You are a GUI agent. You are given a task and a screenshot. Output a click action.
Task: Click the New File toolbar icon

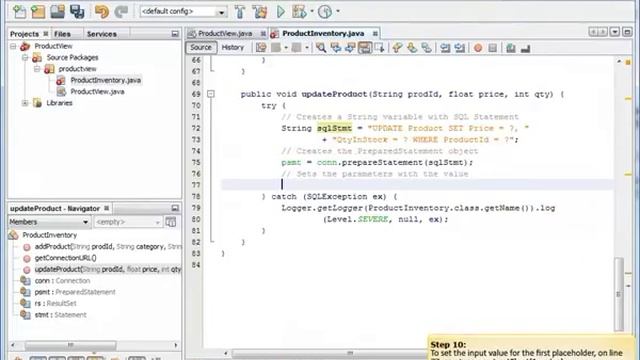click(19, 11)
